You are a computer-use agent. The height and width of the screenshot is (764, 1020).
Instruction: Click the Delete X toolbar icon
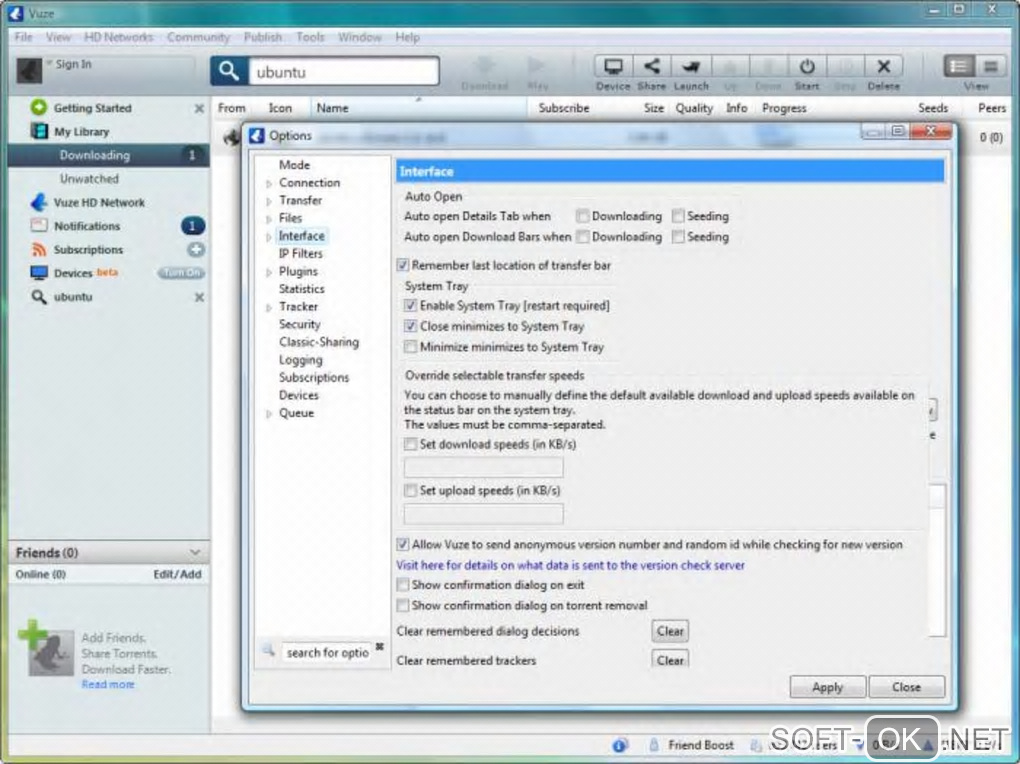coord(883,66)
